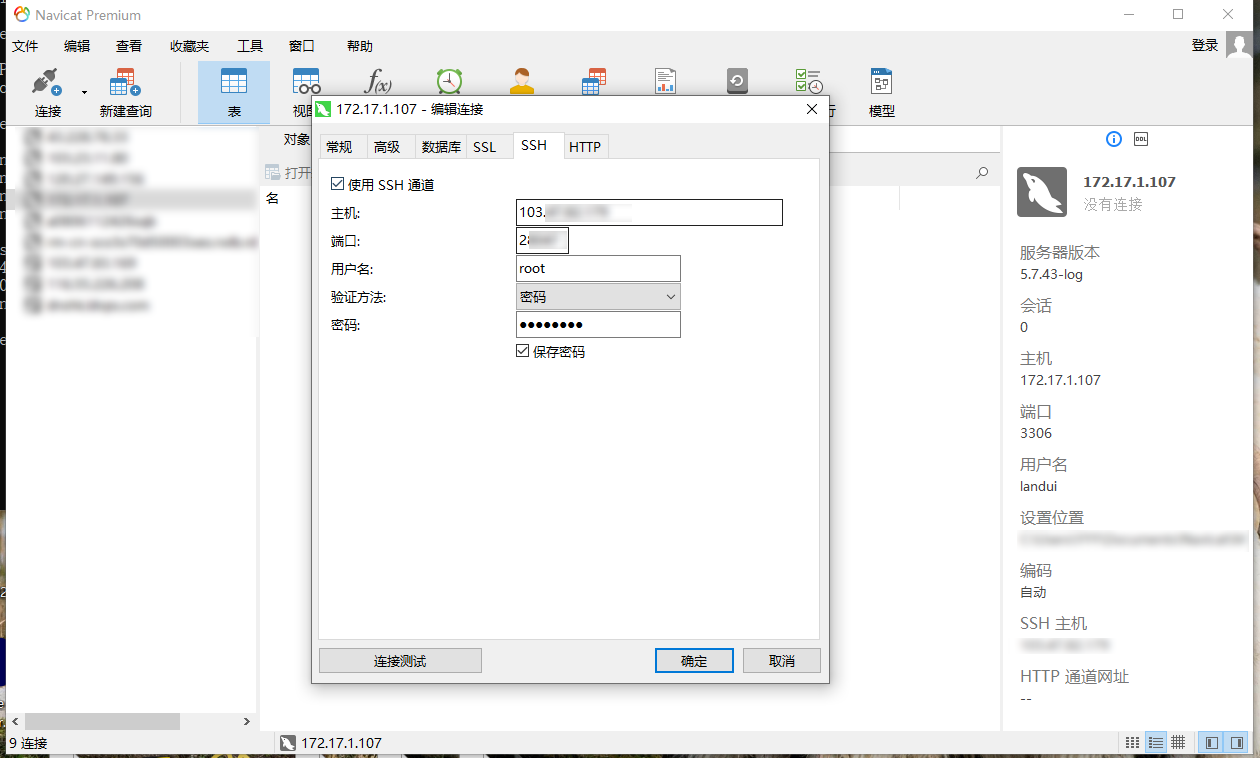Click the sidebar scrollbar right arrow

point(247,721)
